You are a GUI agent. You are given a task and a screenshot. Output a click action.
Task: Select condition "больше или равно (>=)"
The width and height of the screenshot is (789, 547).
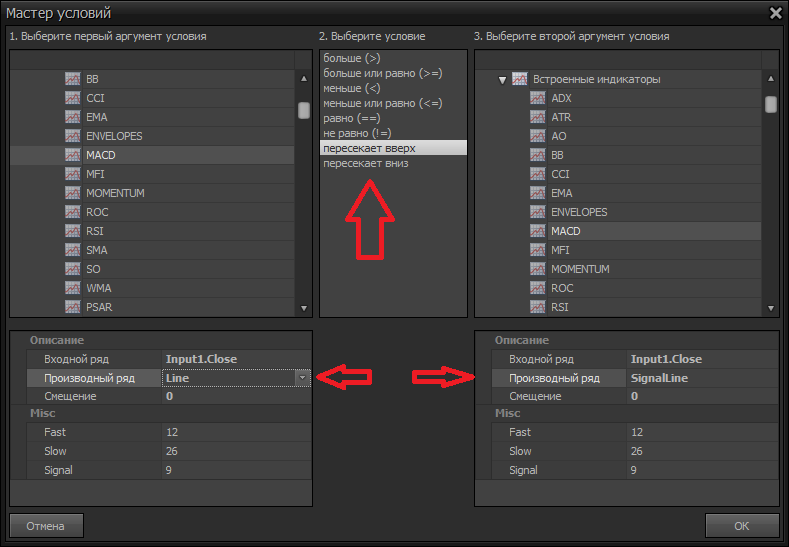coord(382,73)
